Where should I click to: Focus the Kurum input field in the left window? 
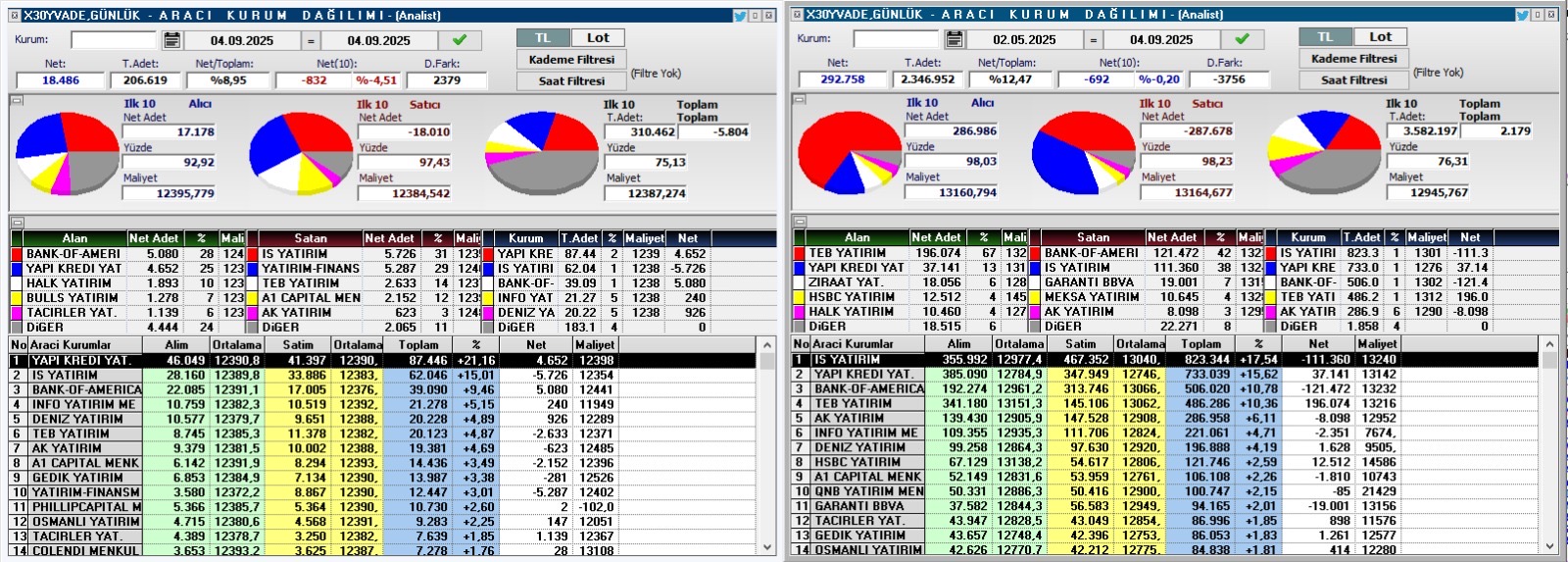click(x=114, y=40)
